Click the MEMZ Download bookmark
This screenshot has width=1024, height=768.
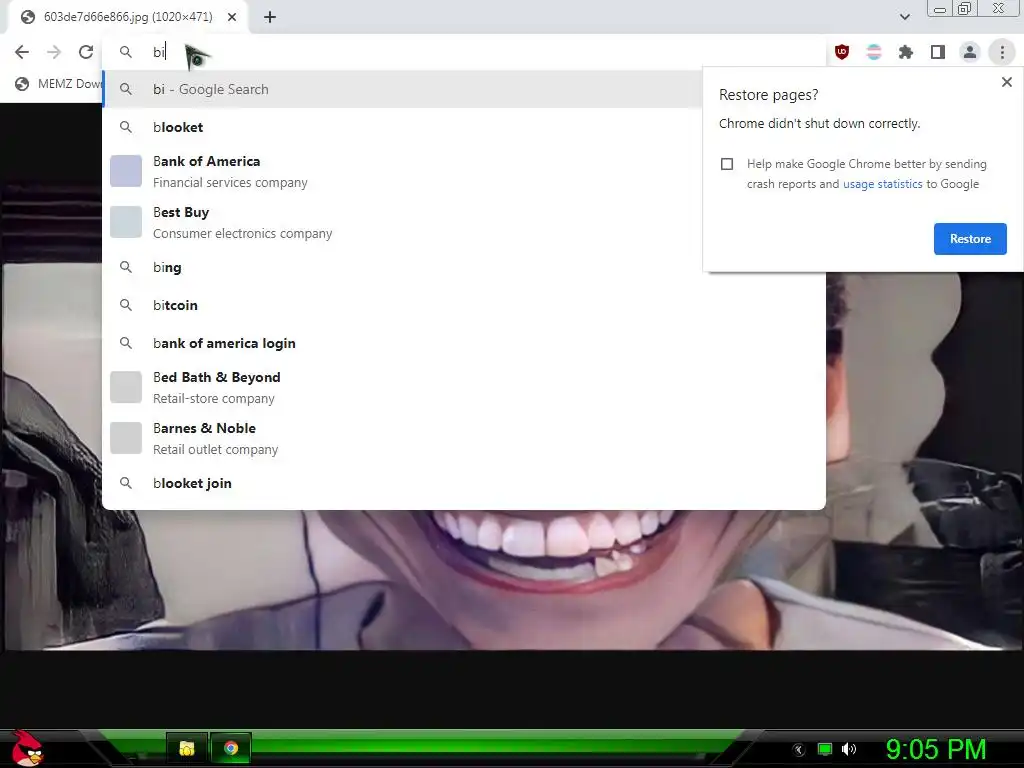click(59, 84)
